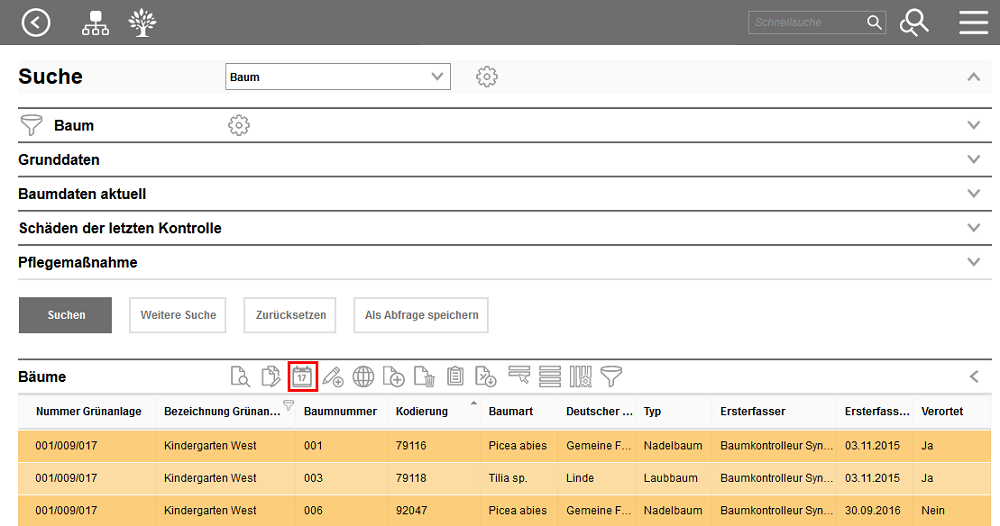The height and width of the screenshot is (526, 1000).
Task: Select all rows with stacked lines icon
Action: pos(550,376)
